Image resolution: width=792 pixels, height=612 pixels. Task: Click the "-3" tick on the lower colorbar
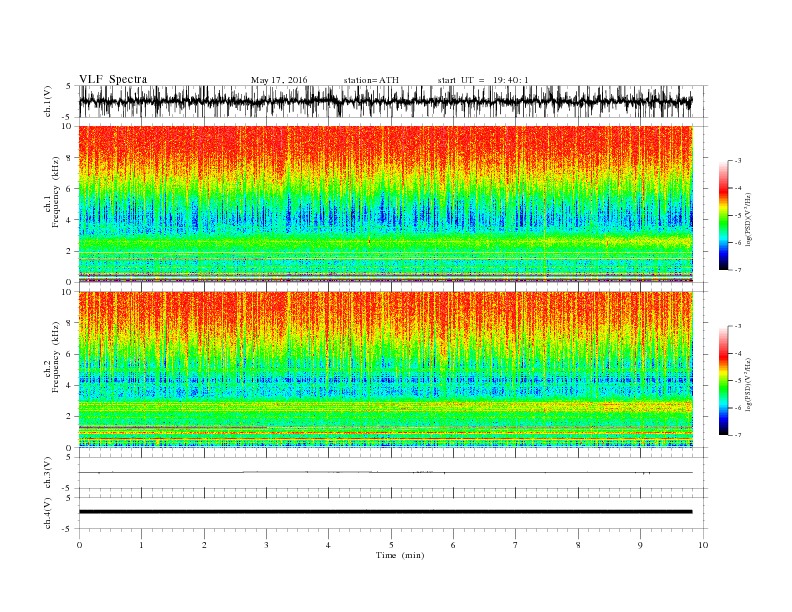(738, 326)
